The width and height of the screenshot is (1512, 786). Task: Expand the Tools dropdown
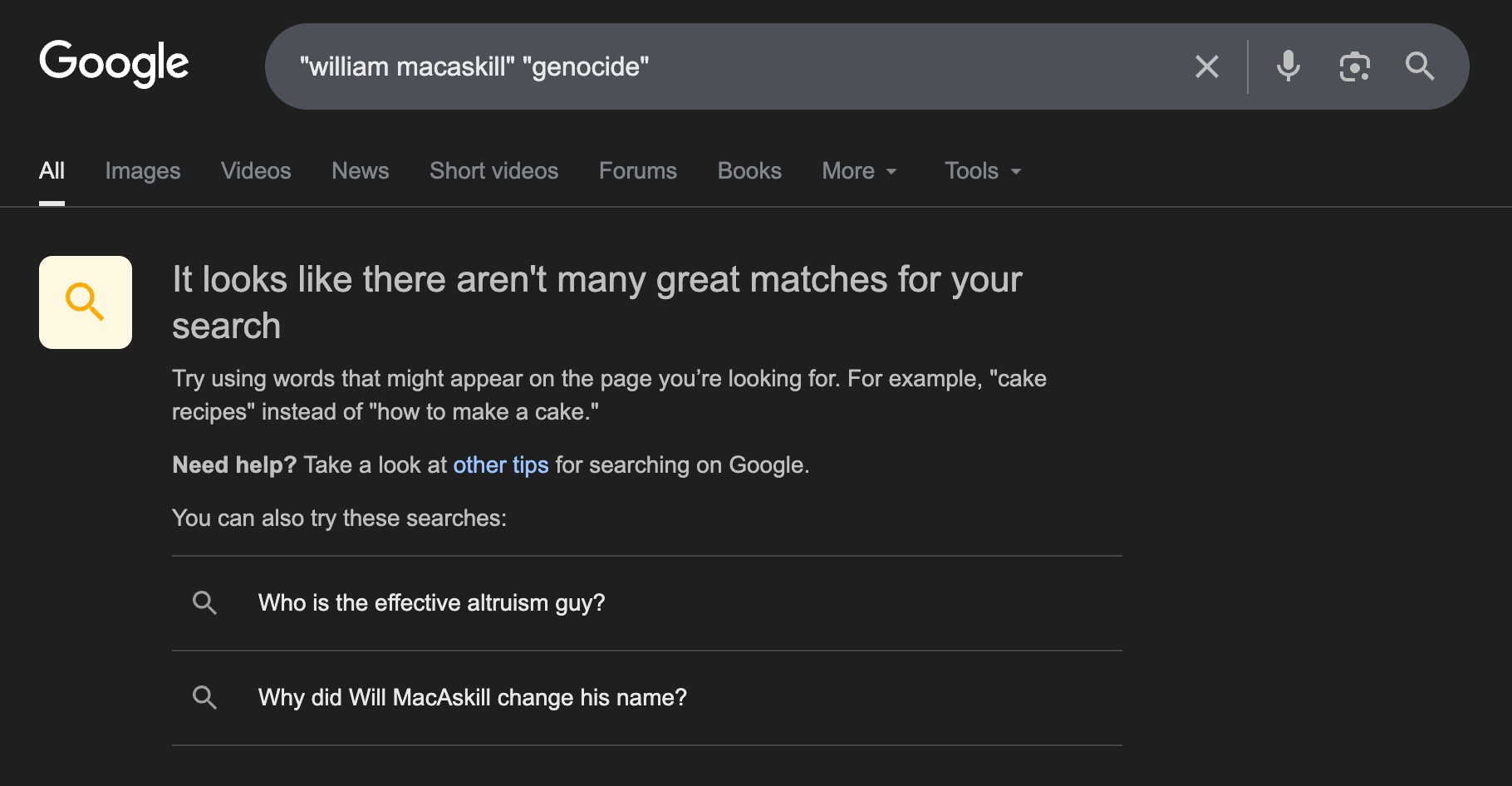click(983, 171)
